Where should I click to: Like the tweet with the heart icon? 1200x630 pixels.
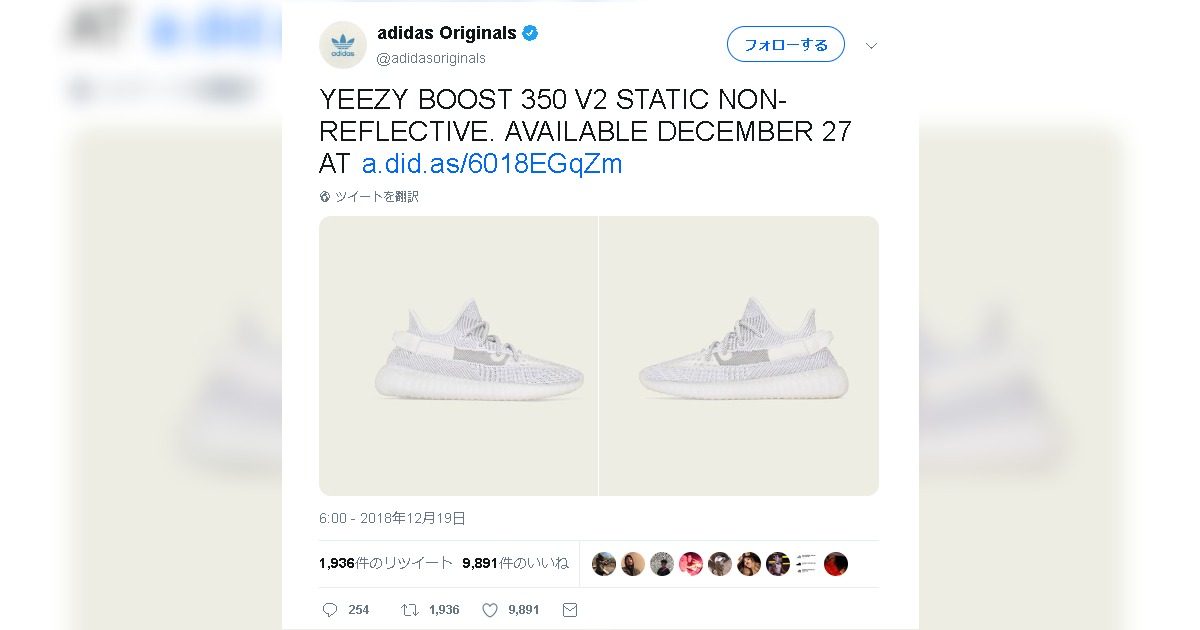490,609
